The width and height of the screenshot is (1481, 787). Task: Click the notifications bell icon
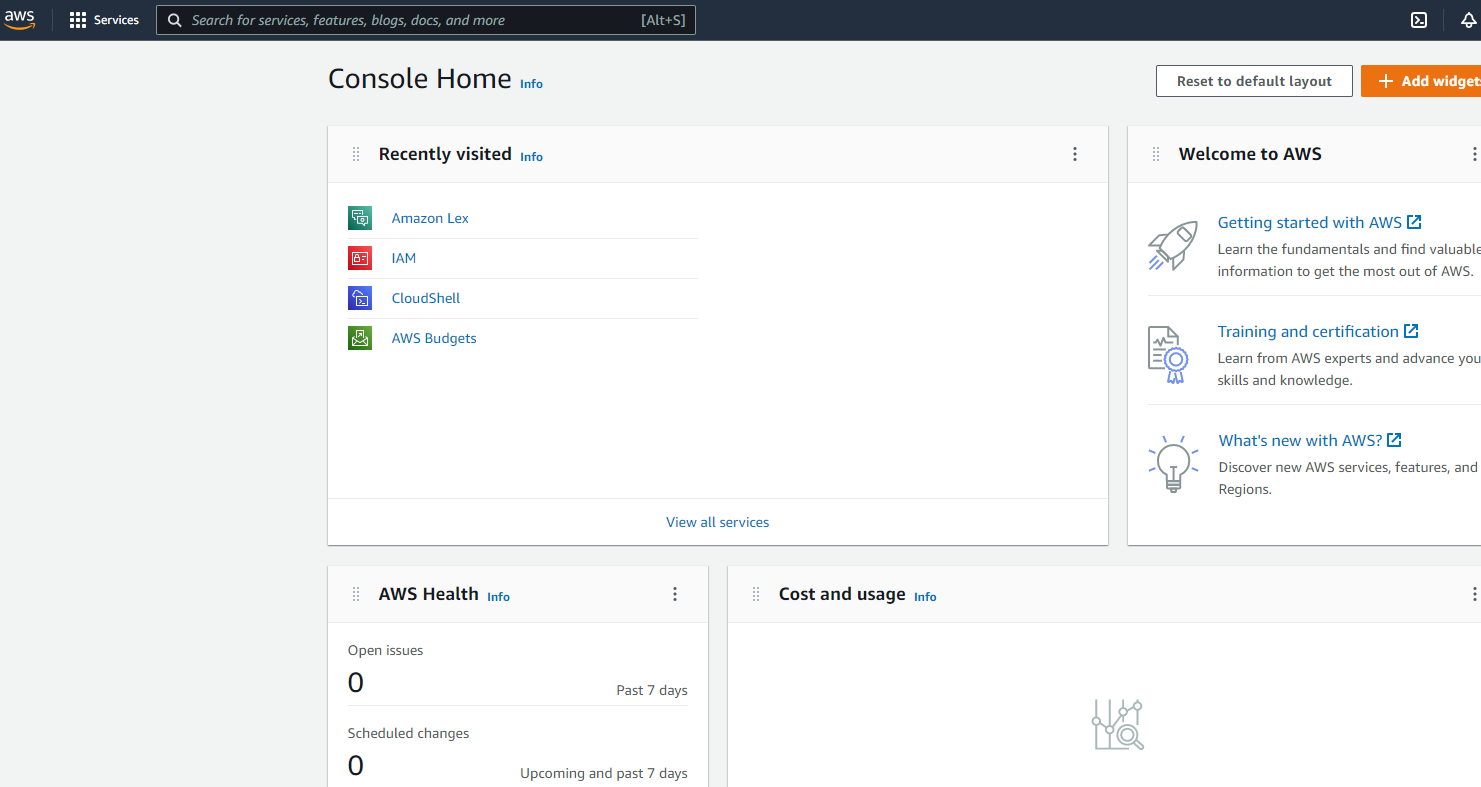[x=1468, y=20]
